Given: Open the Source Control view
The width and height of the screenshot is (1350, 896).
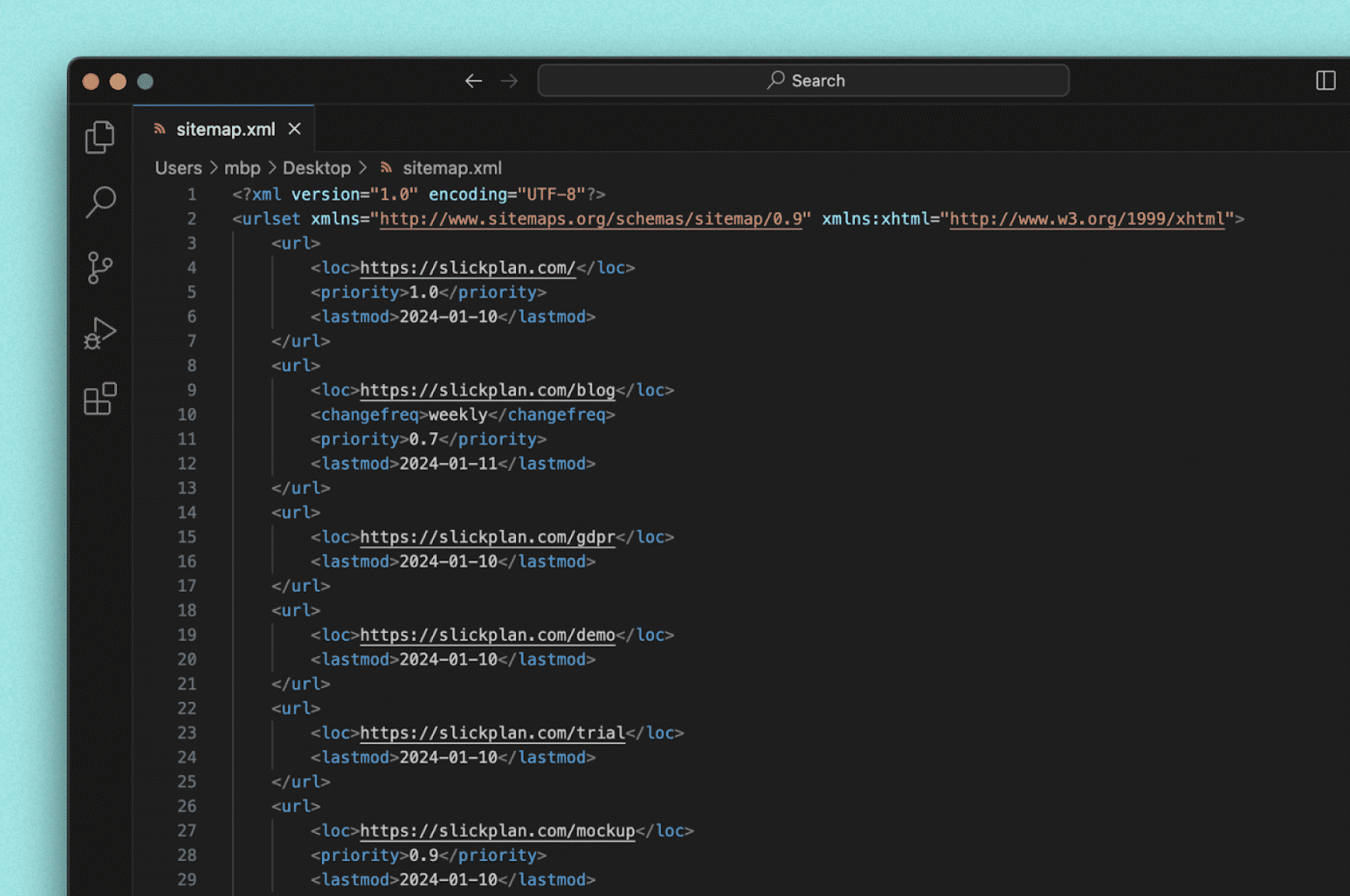Looking at the screenshot, I should [100, 268].
